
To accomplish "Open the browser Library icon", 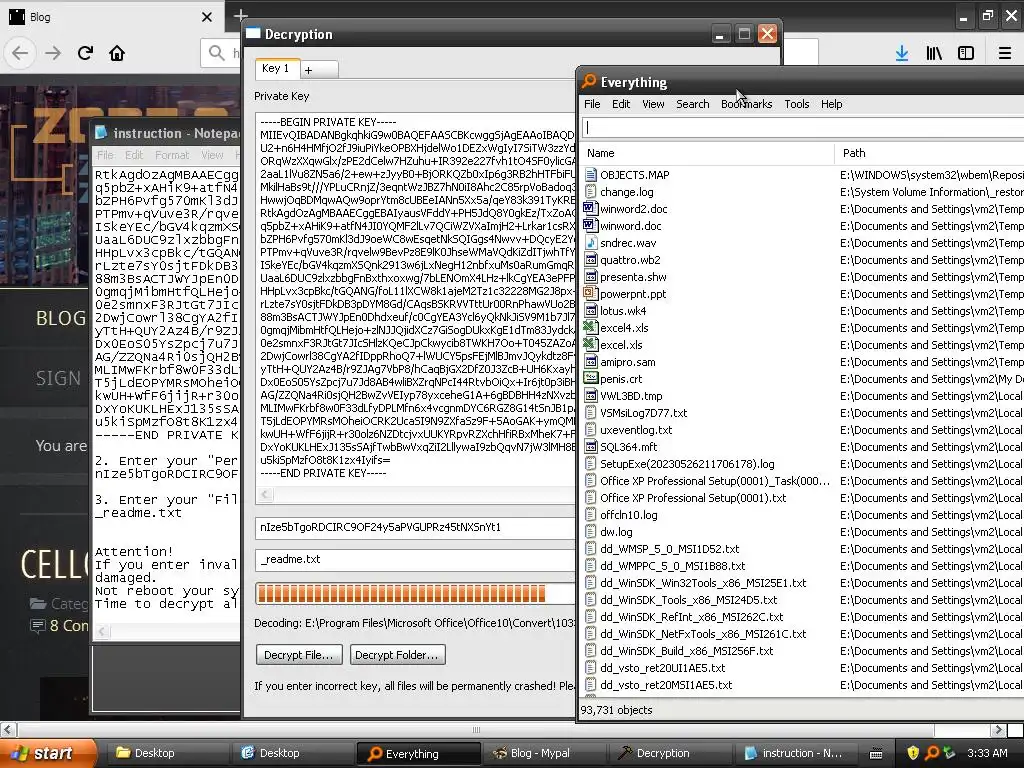I will tap(934, 53).
